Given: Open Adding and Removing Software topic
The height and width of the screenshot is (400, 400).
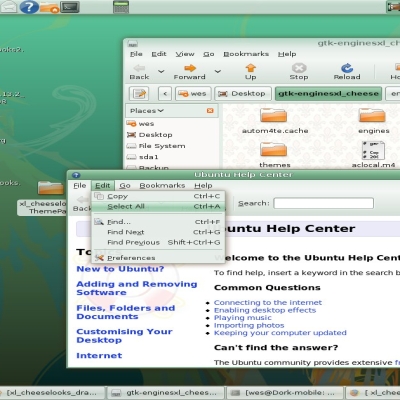Looking at the screenshot, I should pyautogui.click(x=137, y=288).
